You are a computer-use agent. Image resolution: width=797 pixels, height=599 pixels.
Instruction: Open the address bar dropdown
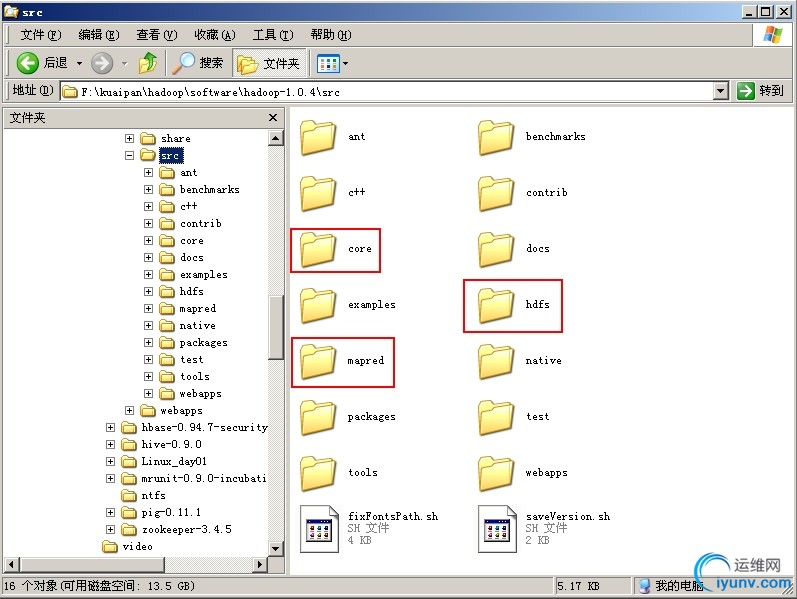pos(720,92)
